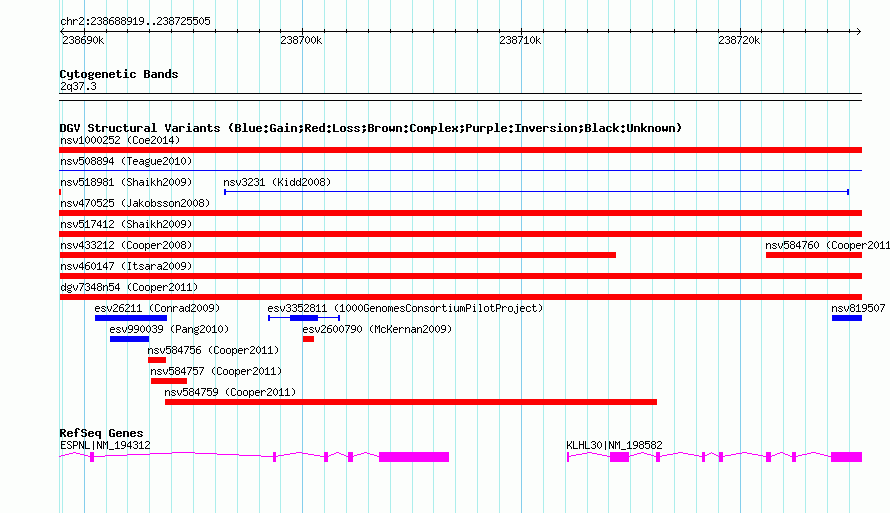Select the esv3352811 blue gain glyph
The height and width of the screenshot is (513, 890).
click(304, 318)
